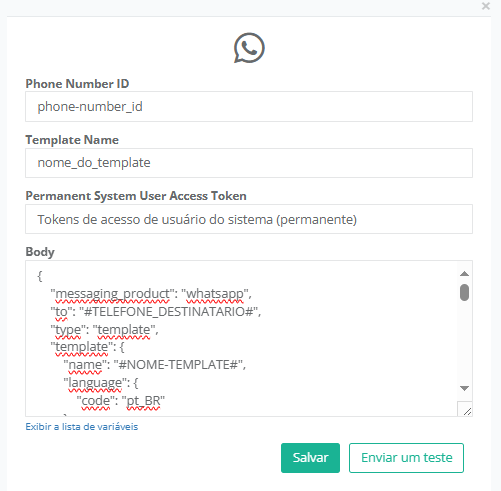Click the Phone Number ID label
The image size is (501, 491).
click(77, 84)
